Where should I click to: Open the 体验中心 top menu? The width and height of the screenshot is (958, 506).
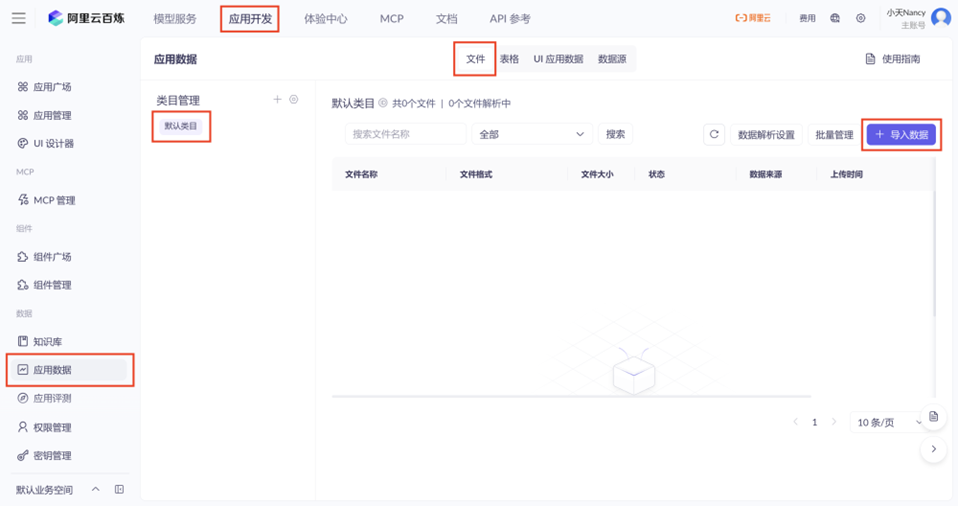326,19
